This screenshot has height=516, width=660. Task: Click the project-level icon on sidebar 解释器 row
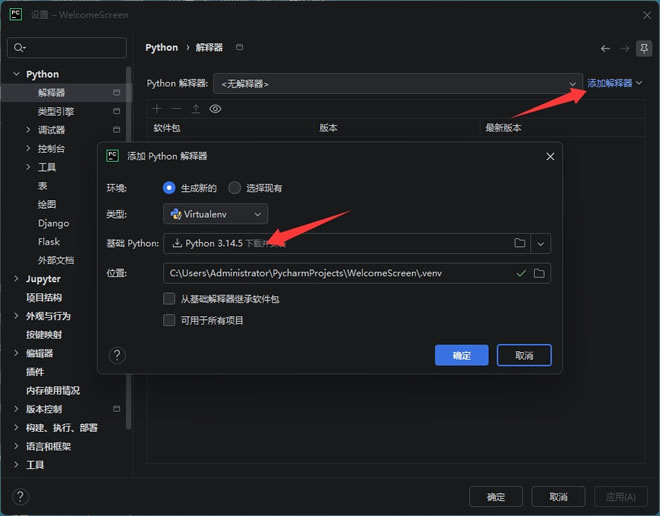pos(117,93)
